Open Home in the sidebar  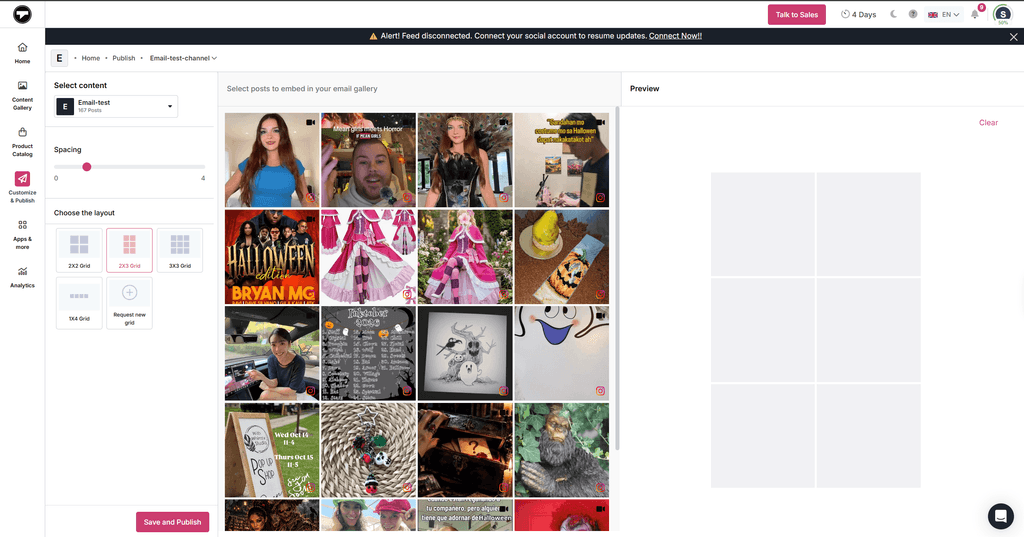22,53
